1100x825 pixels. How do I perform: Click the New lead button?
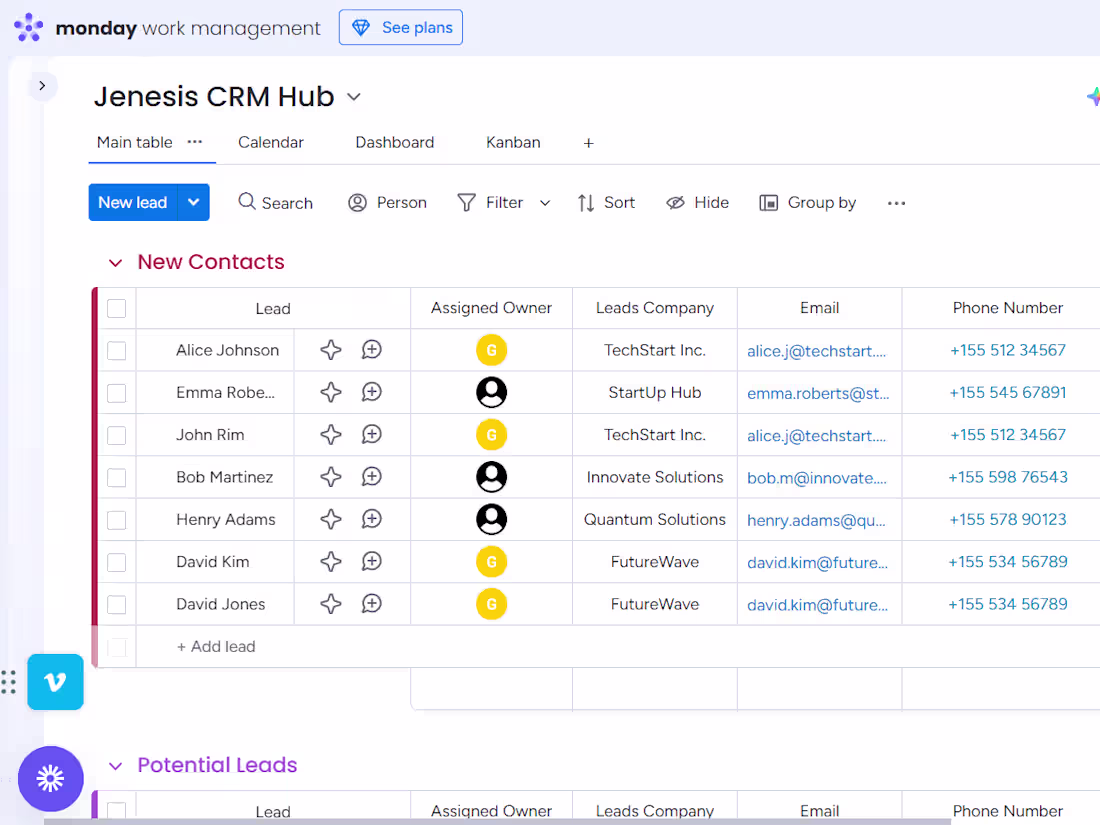tap(133, 202)
